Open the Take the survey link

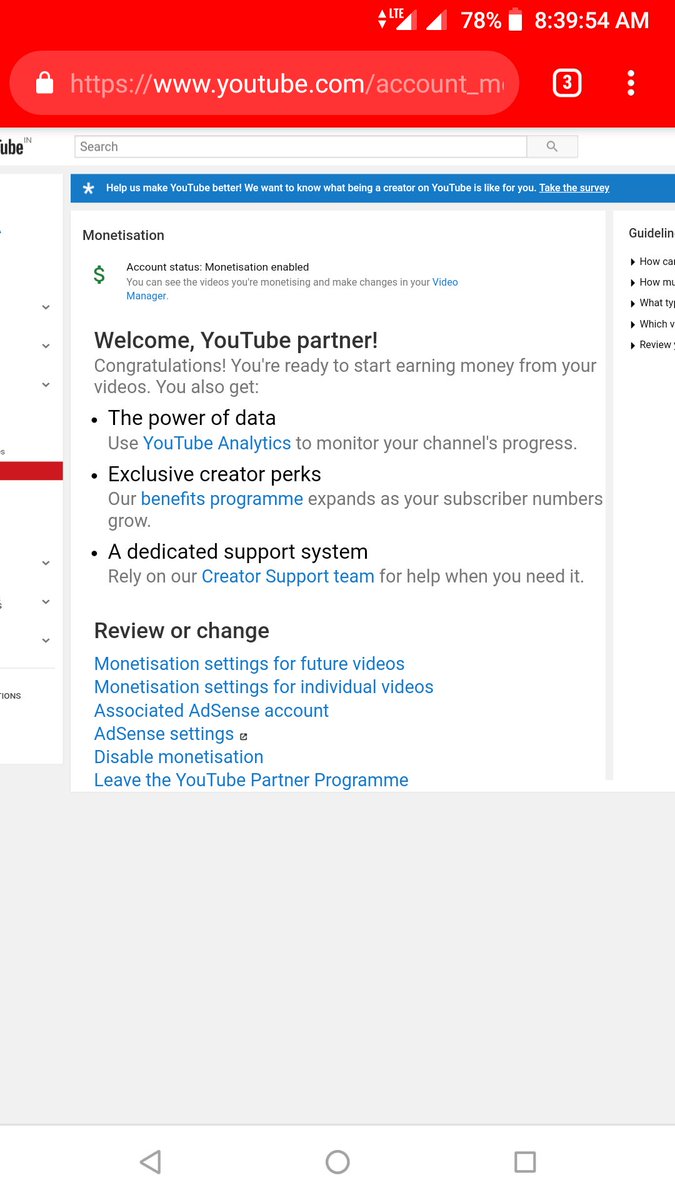tap(574, 188)
